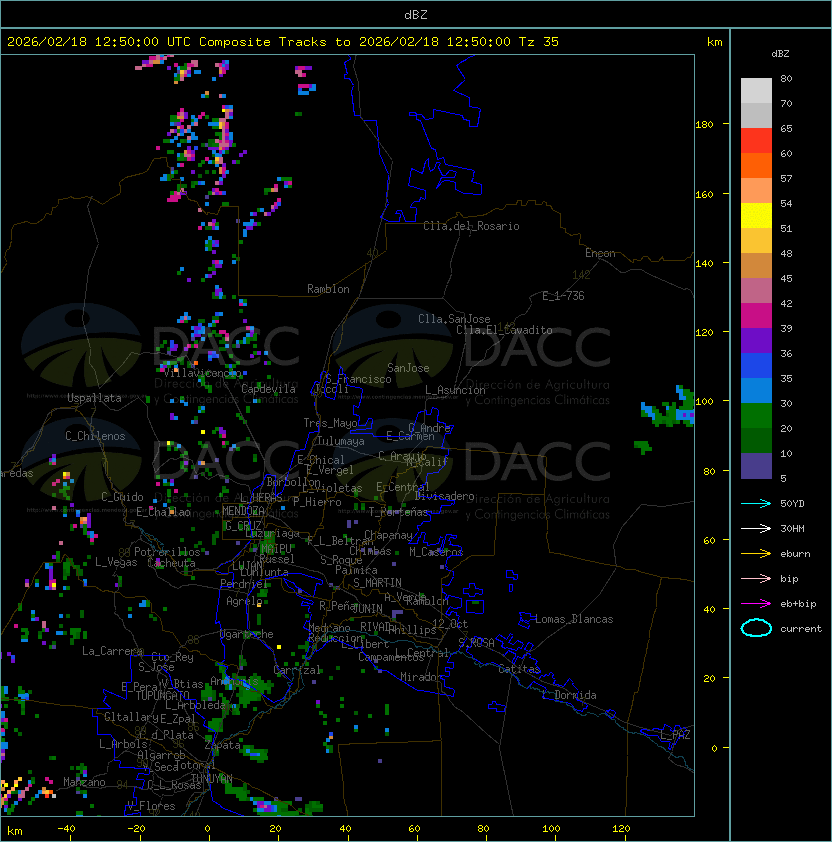832x842 pixels.
Task: Pick the tan 45-48 dBZ swatch
Action: tap(756, 265)
